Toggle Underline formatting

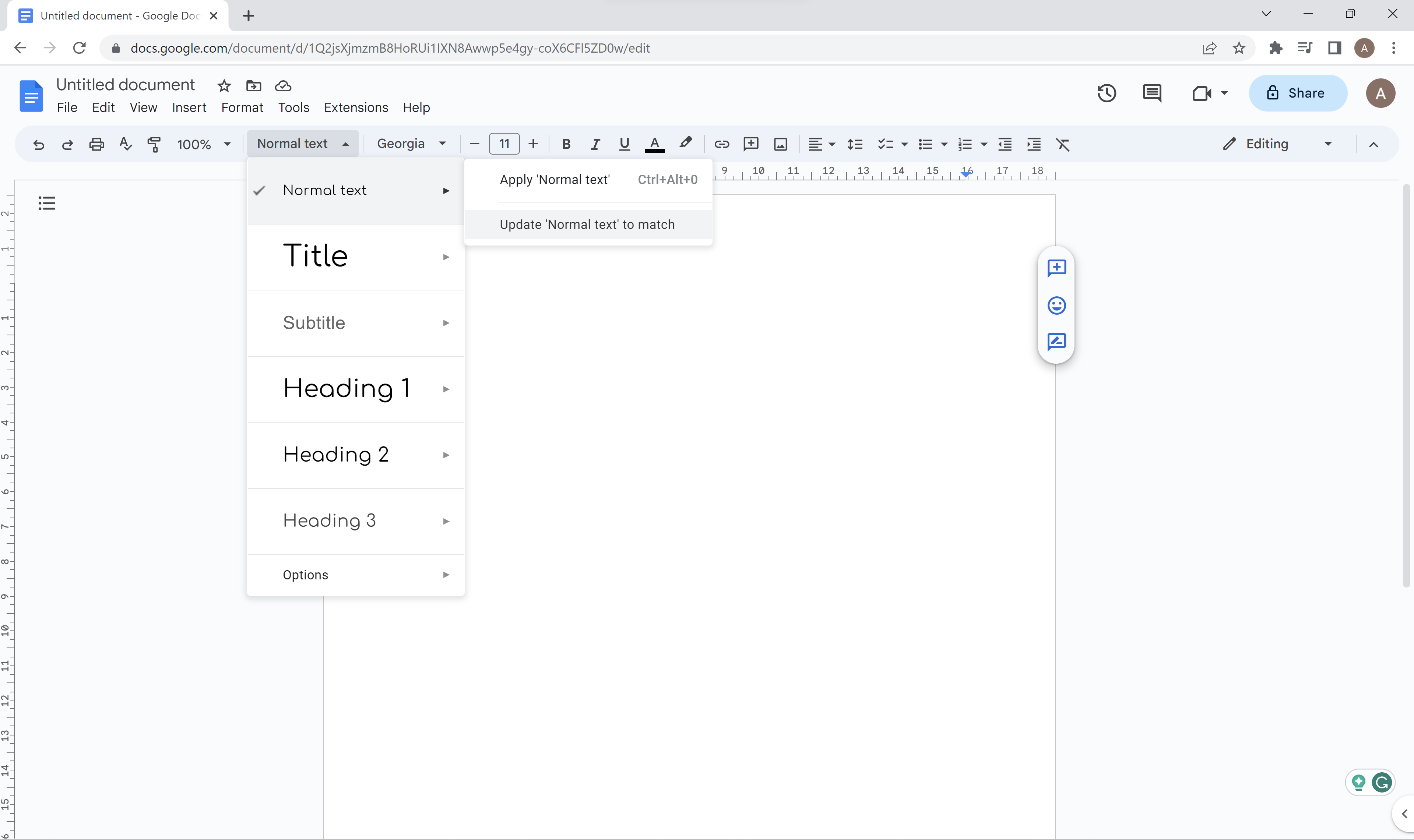click(625, 144)
